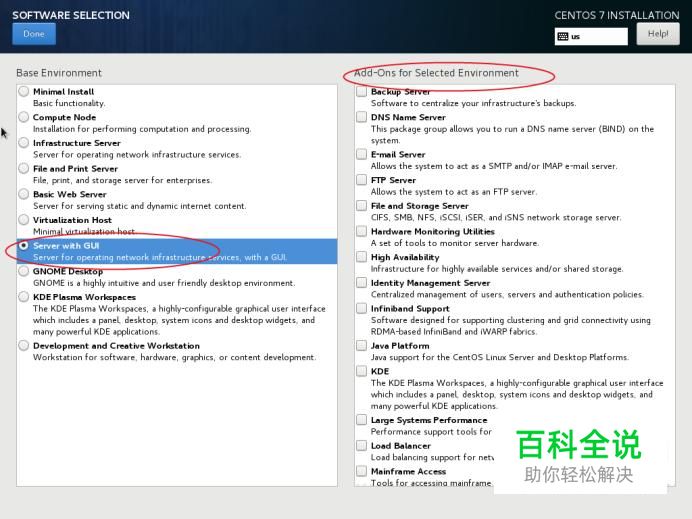Check Identity Management Server box
This screenshot has height=519, width=692.
click(x=361, y=282)
